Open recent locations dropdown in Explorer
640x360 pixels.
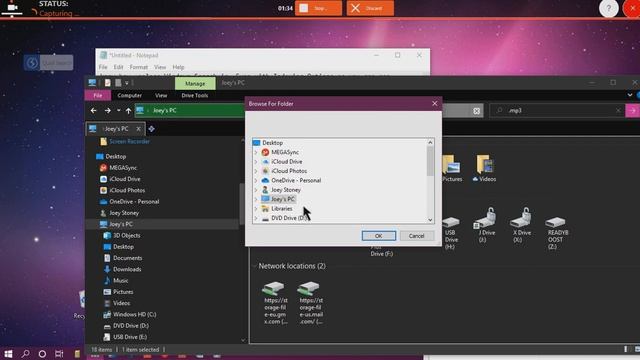point(118,111)
